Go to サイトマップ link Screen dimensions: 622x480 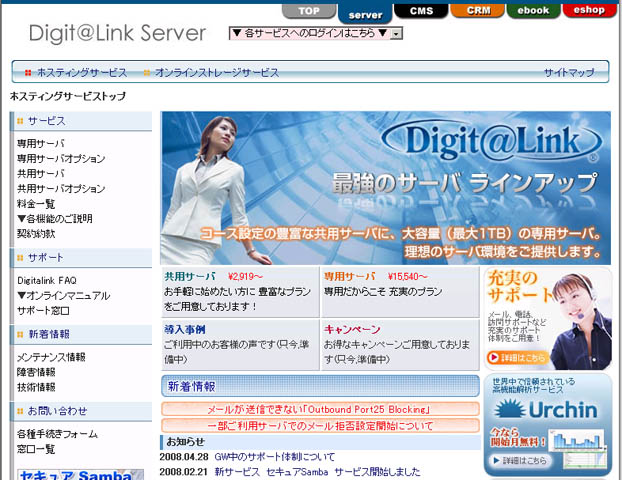pyautogui.click(x=569, y=73)
